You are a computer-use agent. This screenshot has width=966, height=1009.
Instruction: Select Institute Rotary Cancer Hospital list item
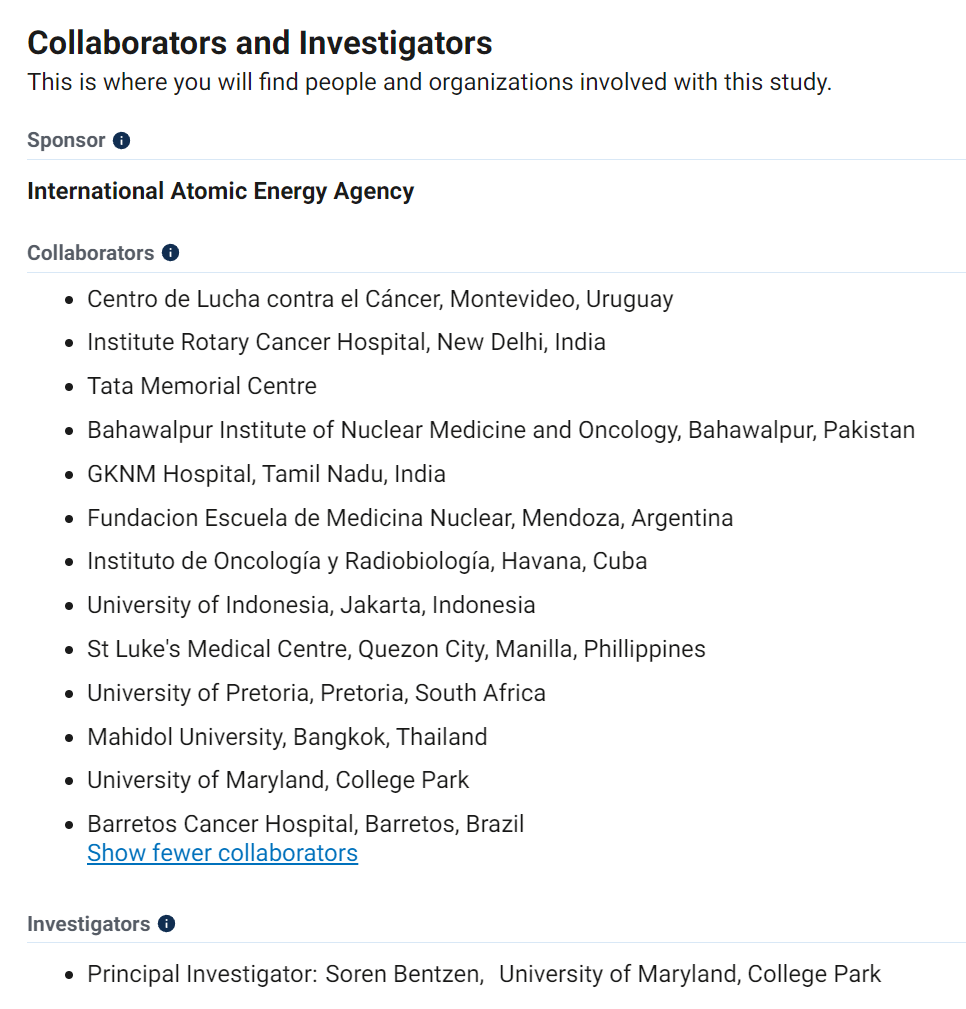(346, 342)
